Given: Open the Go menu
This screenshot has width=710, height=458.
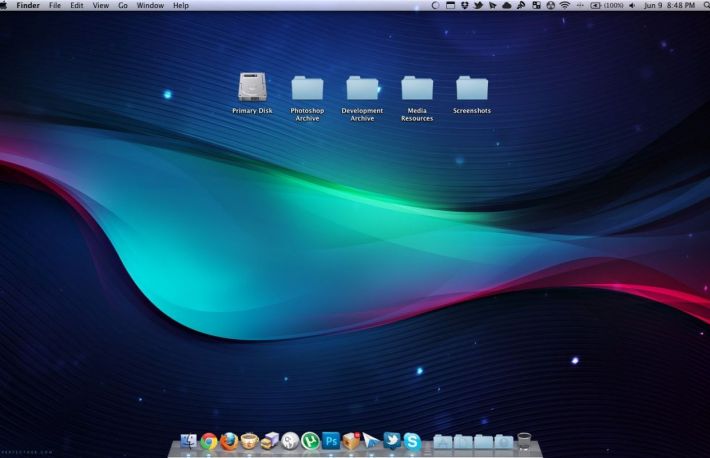Looking at the screenshot, I should tap(122, 6).
